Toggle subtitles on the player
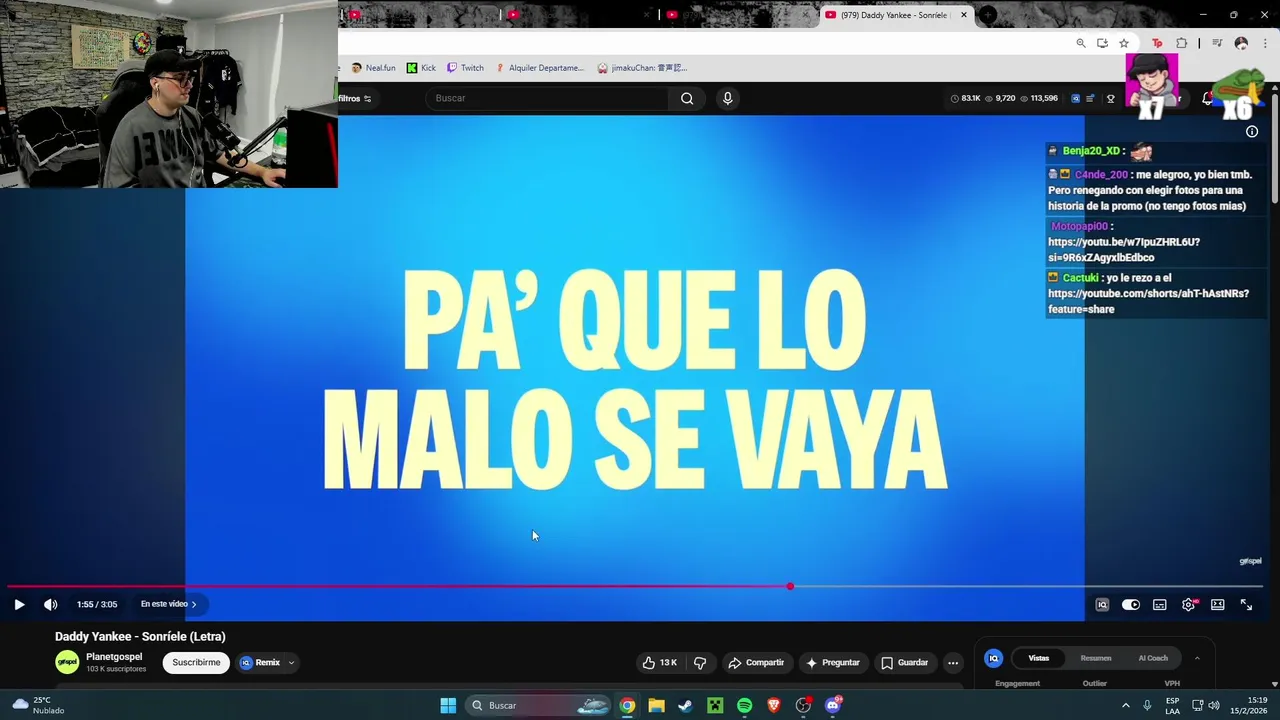 pyautogui.click(x=1160, y=605)
